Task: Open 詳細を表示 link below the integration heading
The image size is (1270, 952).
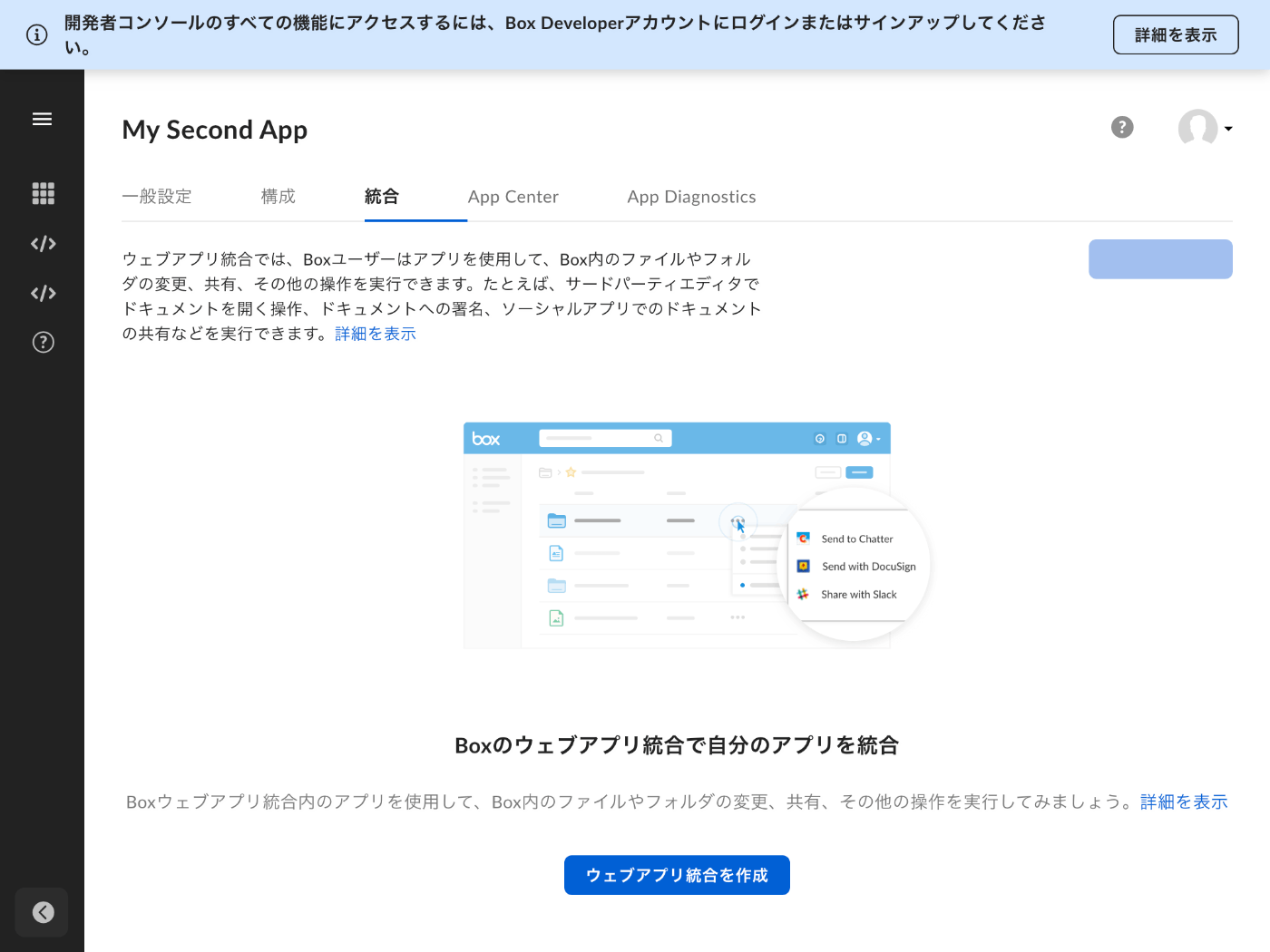Action: 1184,801
